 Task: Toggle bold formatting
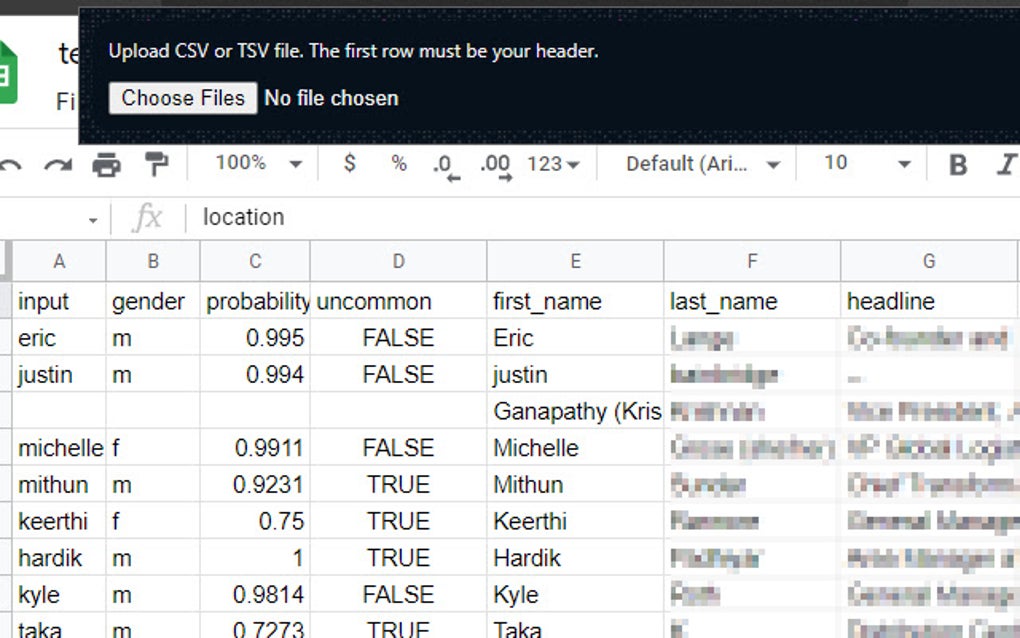click(x=957, y=163)
